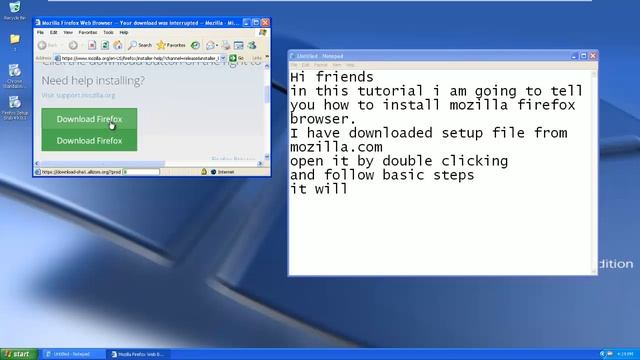
Task: Expand the Links toolbar chevron
Action: click(x=267, y=57)
